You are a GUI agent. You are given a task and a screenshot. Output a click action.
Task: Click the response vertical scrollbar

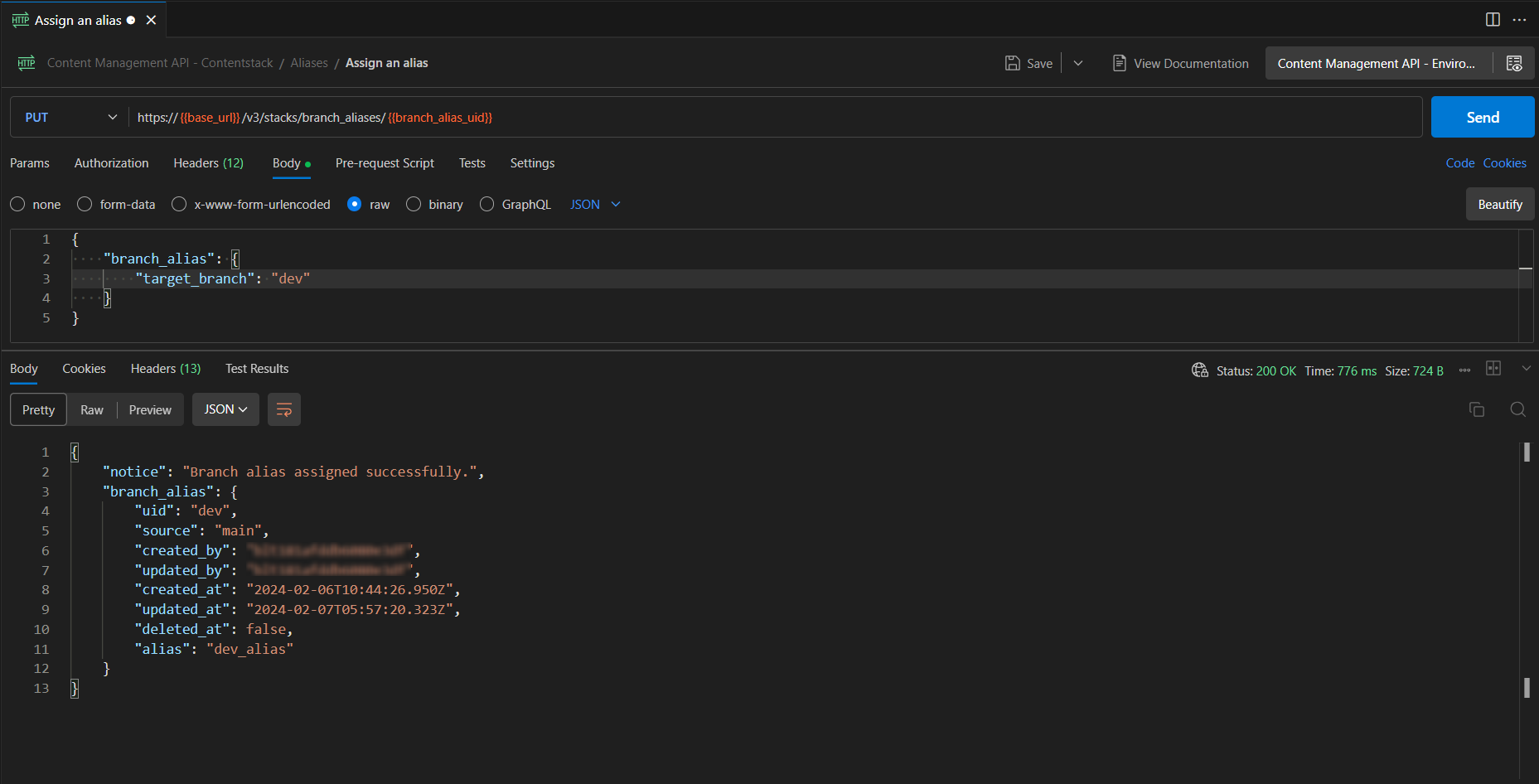[1527, 569]
